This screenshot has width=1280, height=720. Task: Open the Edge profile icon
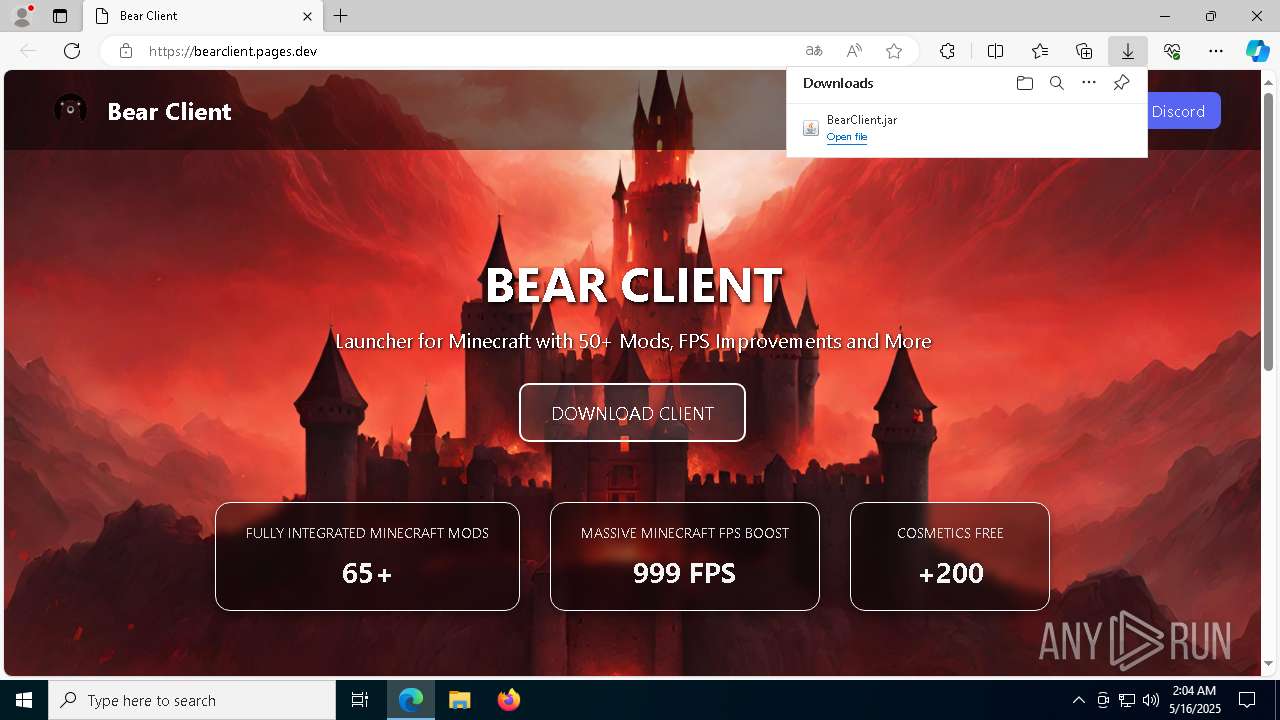click(22, 16)
